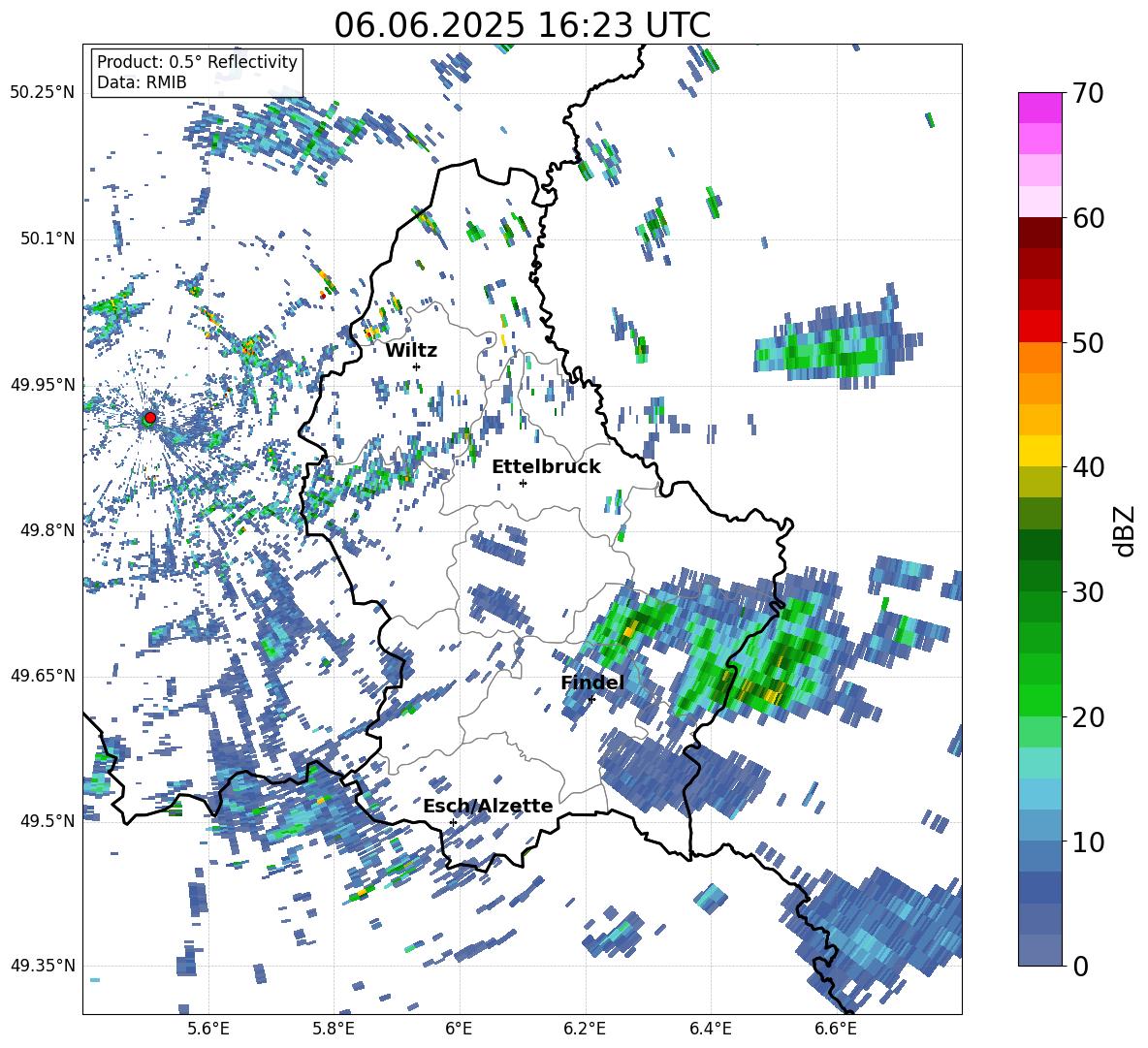
Task: Click the 6.2°E longitude label
Action: (585, 1029)
